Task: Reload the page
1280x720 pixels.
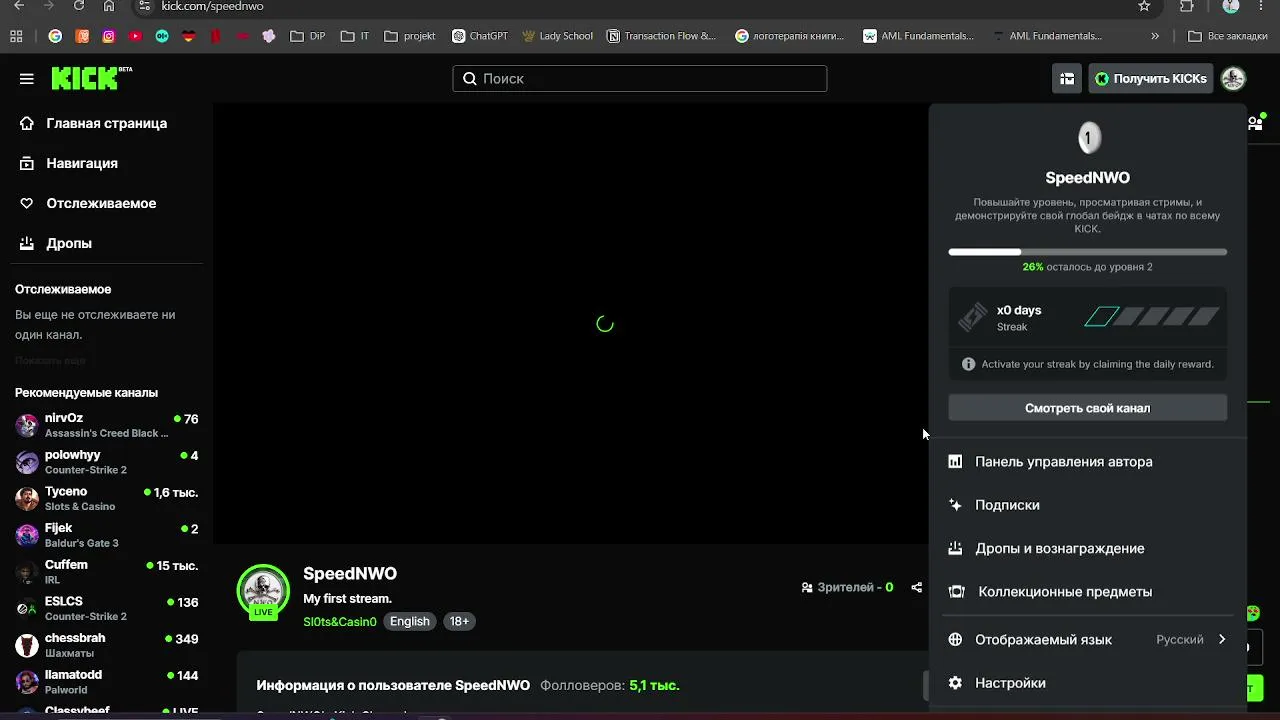Action: (79, 6)
